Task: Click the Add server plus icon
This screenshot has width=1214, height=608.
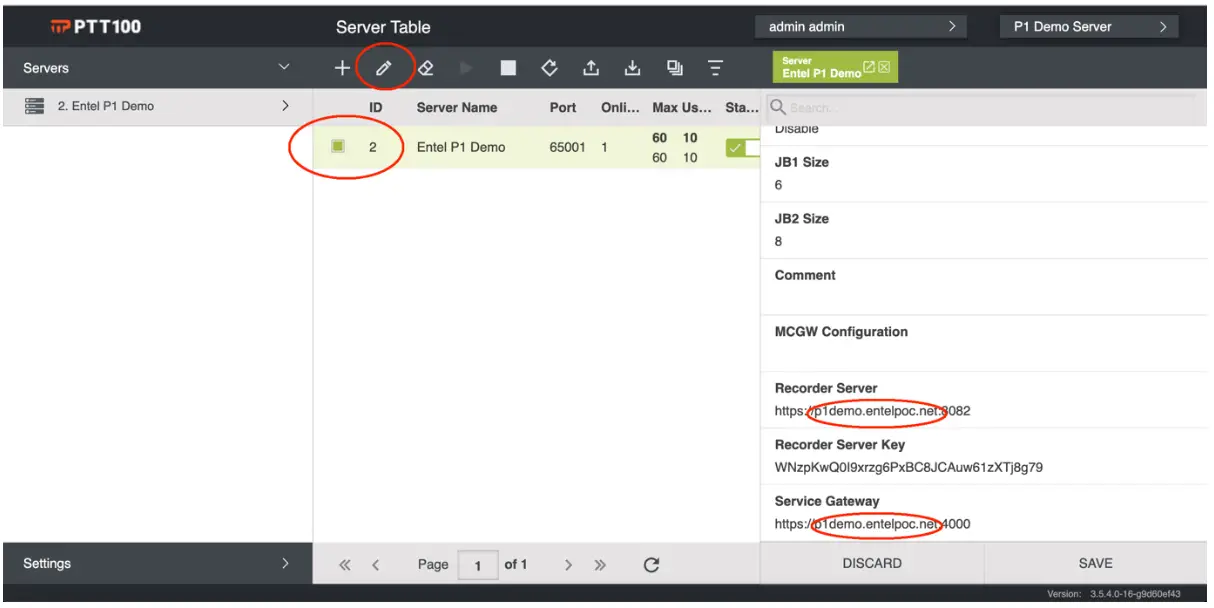Action: pyautogui.click(x=341, y=67)
